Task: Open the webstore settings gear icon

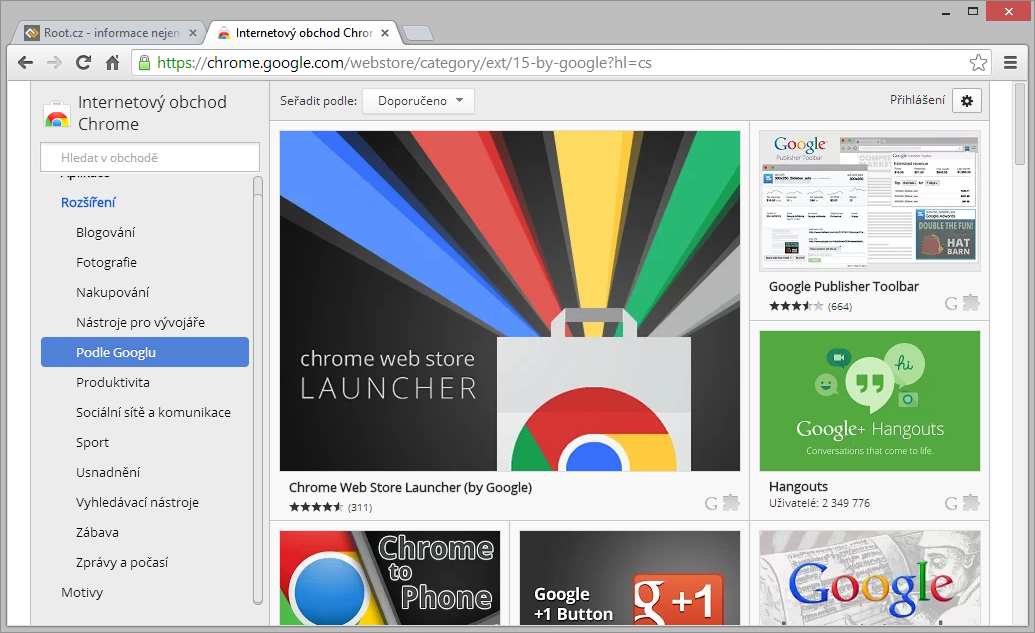Action: tap(965, 100)
